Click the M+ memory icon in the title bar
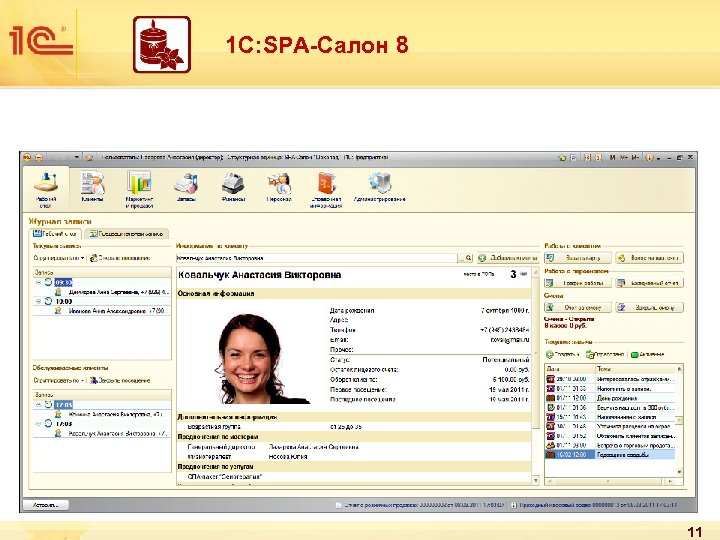 coord(624,158)
